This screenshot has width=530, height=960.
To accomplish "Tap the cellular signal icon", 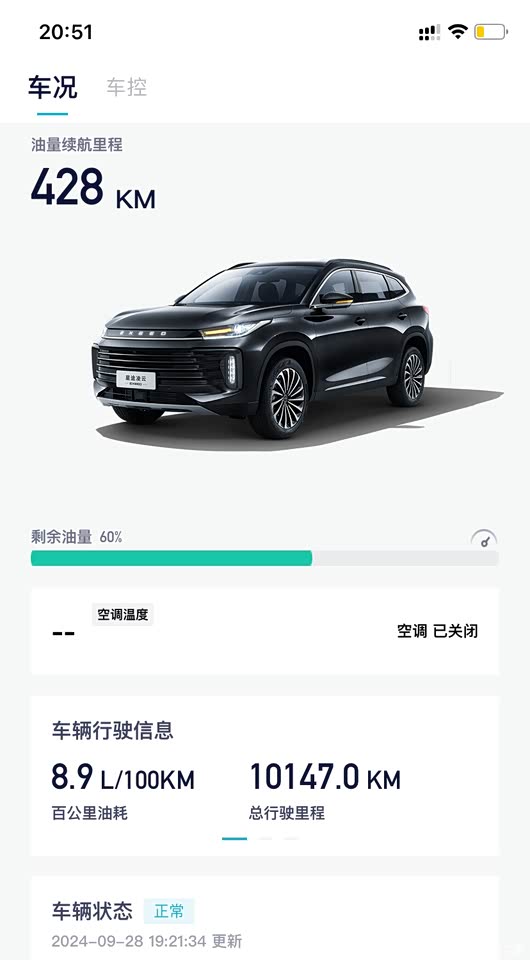I will [x=429, y=32].
